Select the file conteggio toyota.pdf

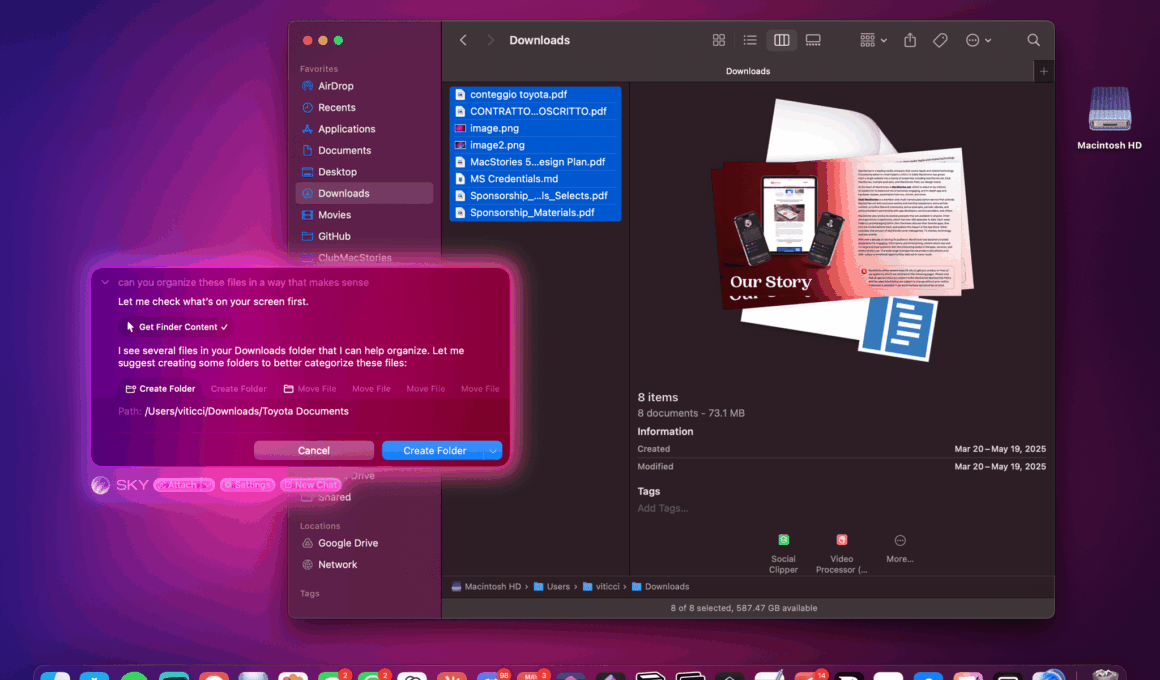click(535, 95)
